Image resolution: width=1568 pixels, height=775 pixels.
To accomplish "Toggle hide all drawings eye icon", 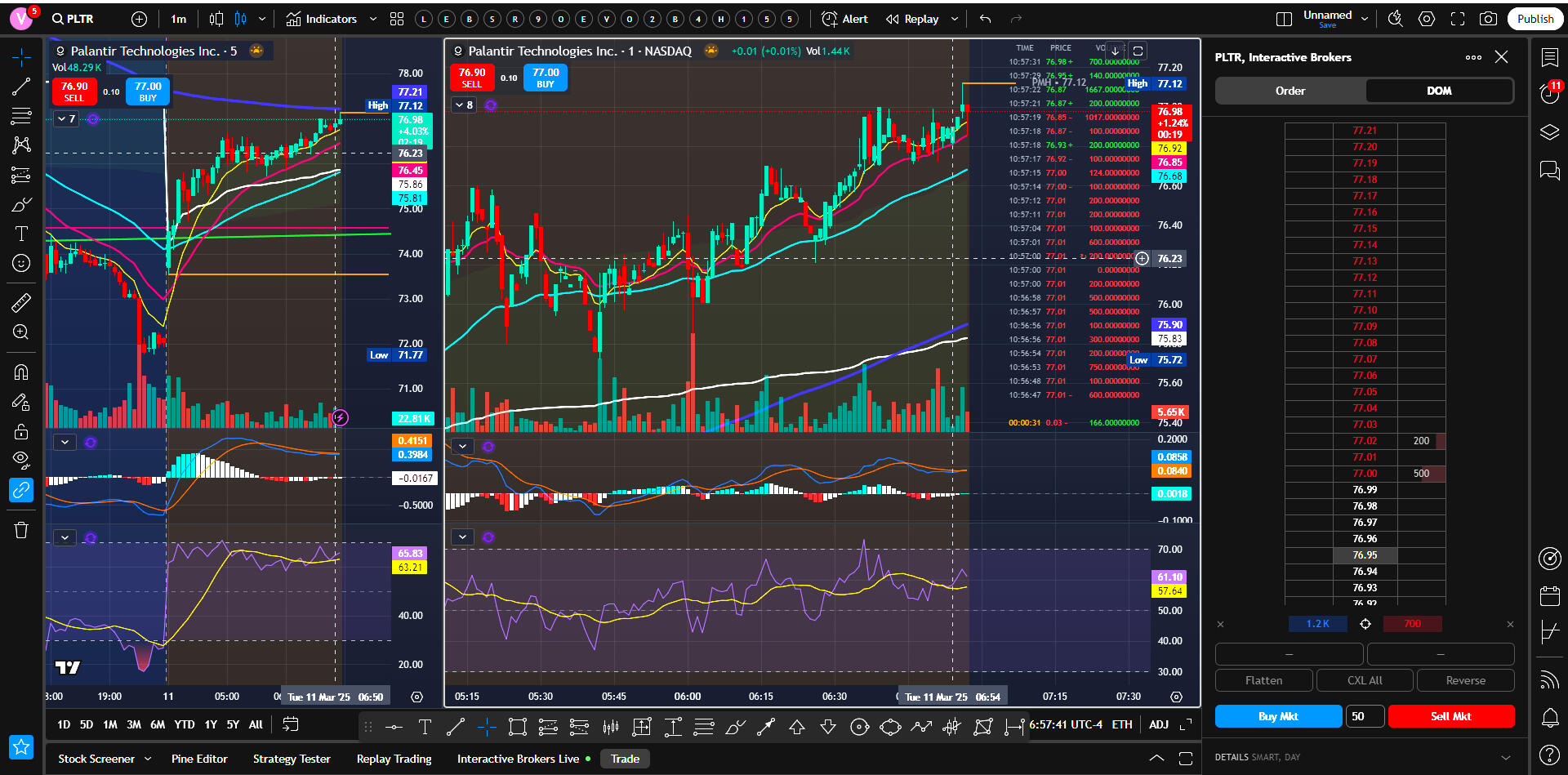I will coord(21,459).
